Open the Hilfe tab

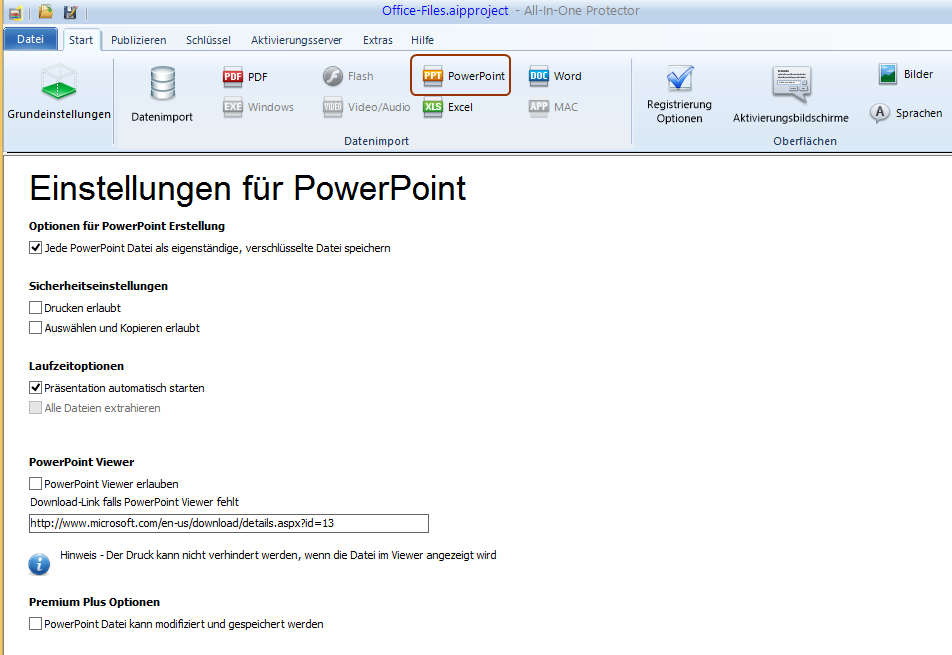[x=422, y=40]
